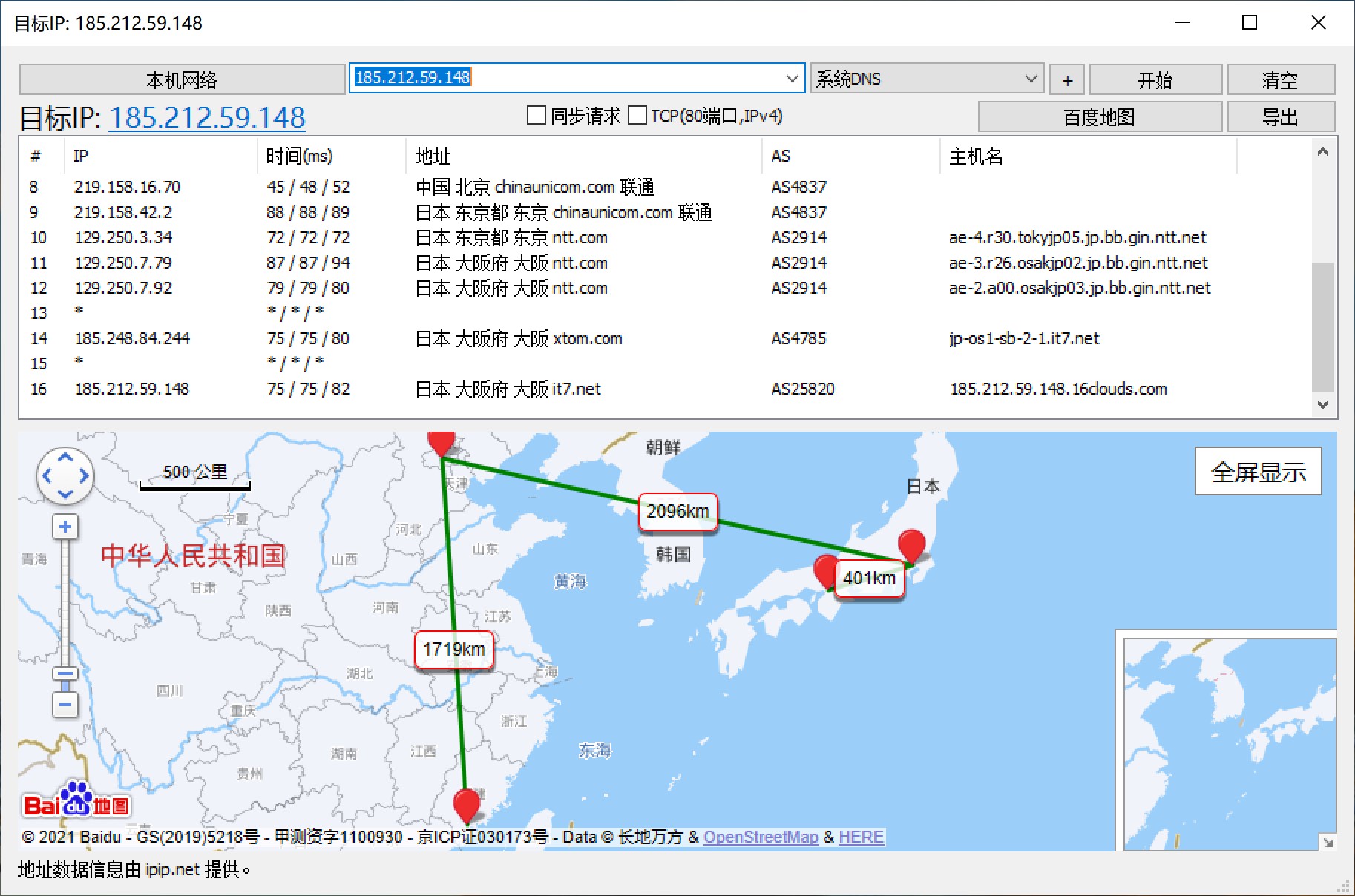Click hostname 185.212.59.148.16clouds.com
This screenshot has width=1355, height=896.
(x=1058, y=389)
